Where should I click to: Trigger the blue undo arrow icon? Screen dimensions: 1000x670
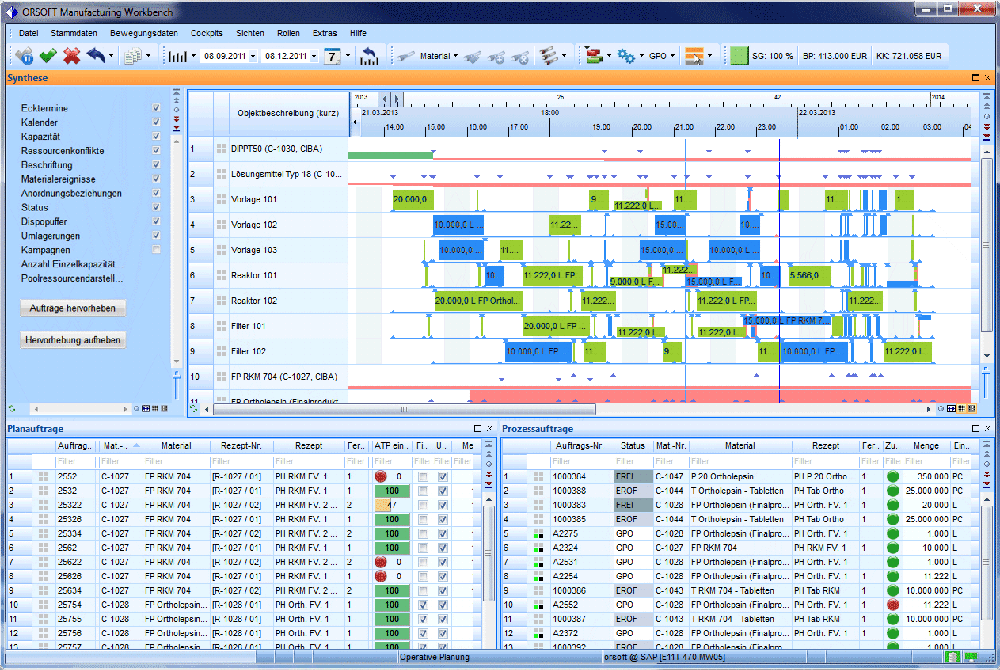96,56
